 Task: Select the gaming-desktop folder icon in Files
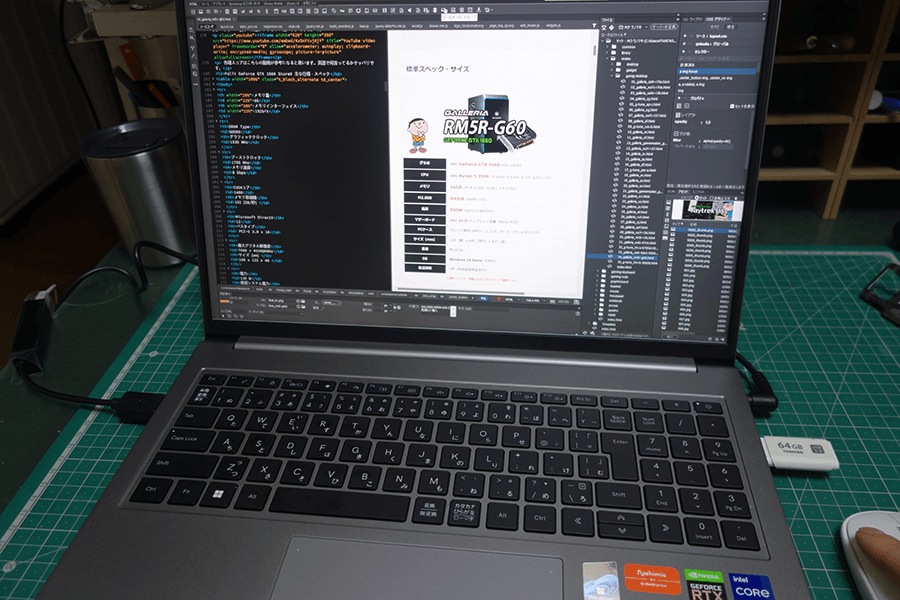(618, 76)
